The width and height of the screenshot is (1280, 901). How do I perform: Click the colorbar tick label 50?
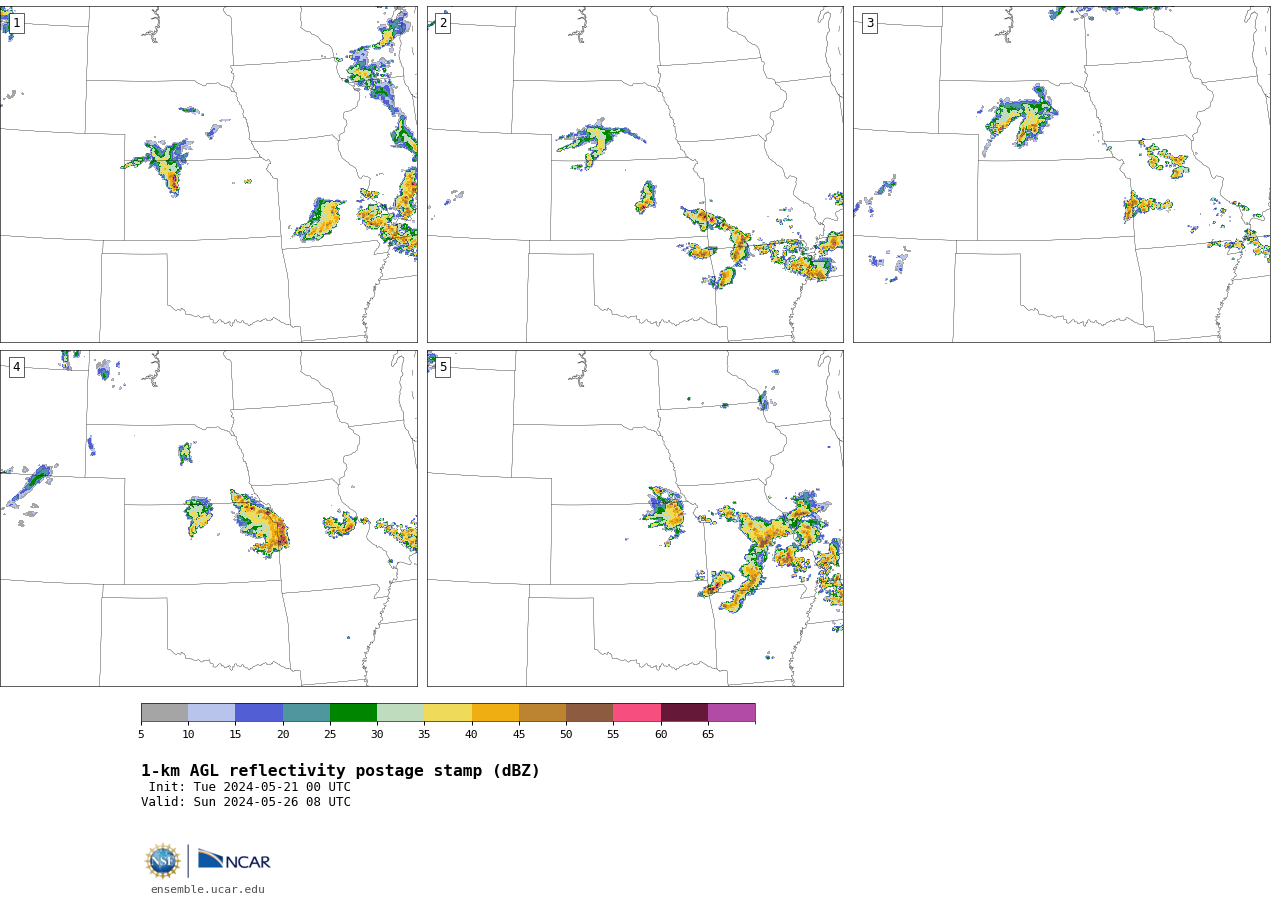coord(566,735)
